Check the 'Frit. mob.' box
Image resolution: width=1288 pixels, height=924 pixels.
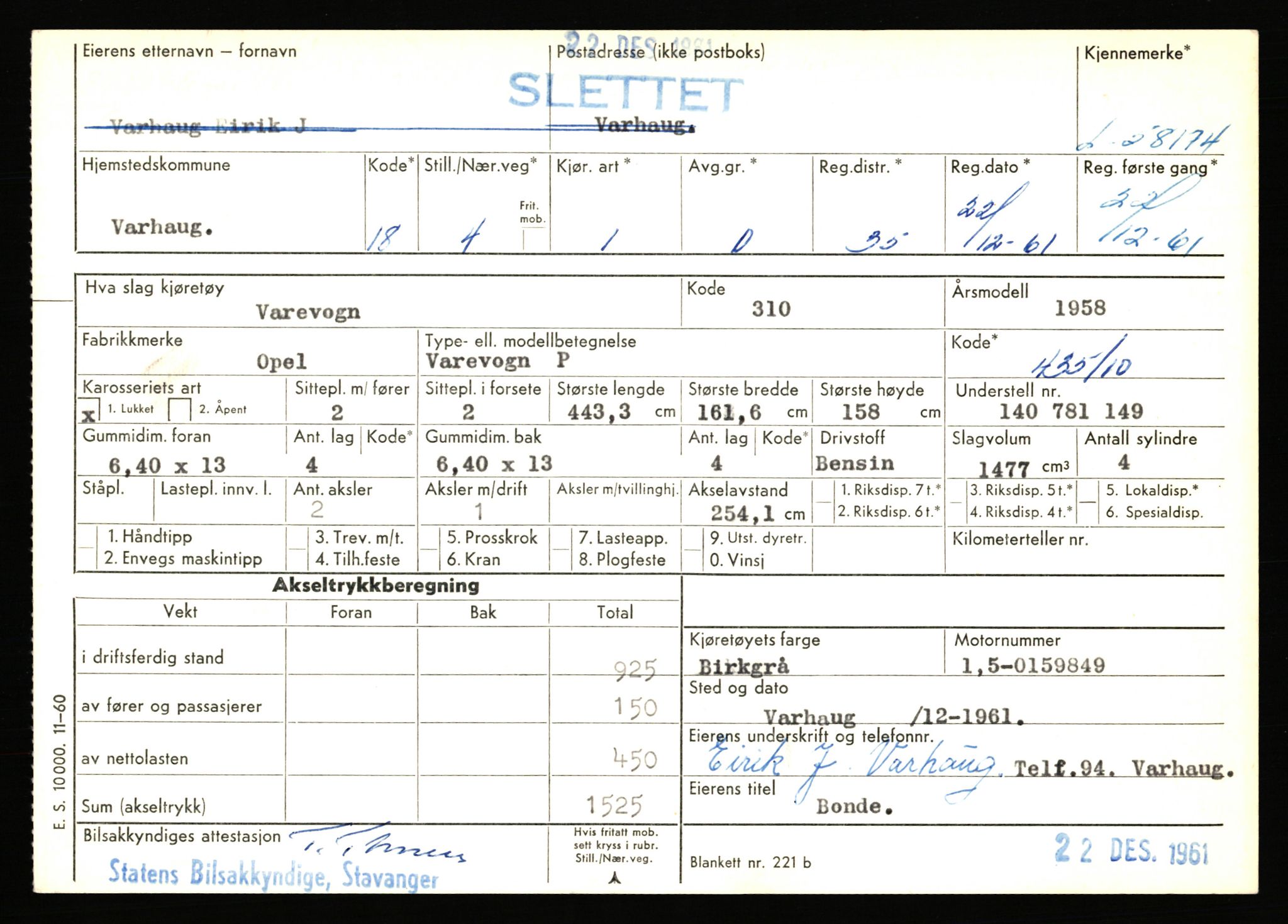click(535, 239)
